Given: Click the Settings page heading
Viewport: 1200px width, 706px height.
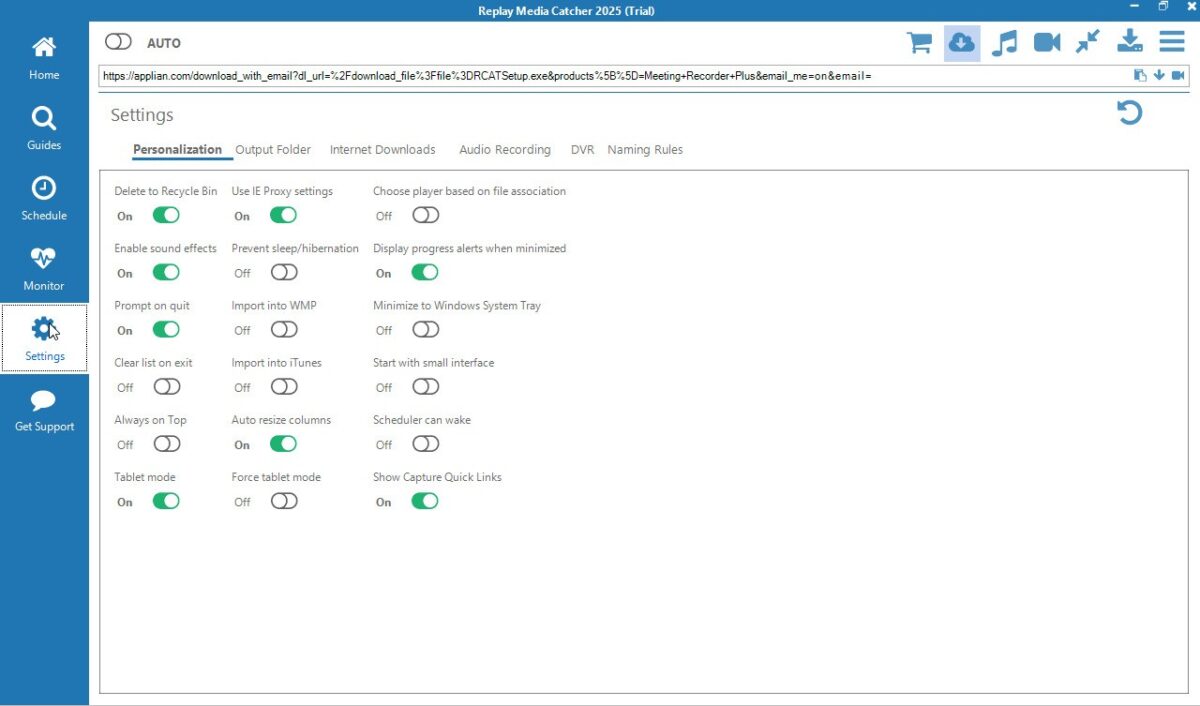Looking at the screenshot, I should coord(142,115).
